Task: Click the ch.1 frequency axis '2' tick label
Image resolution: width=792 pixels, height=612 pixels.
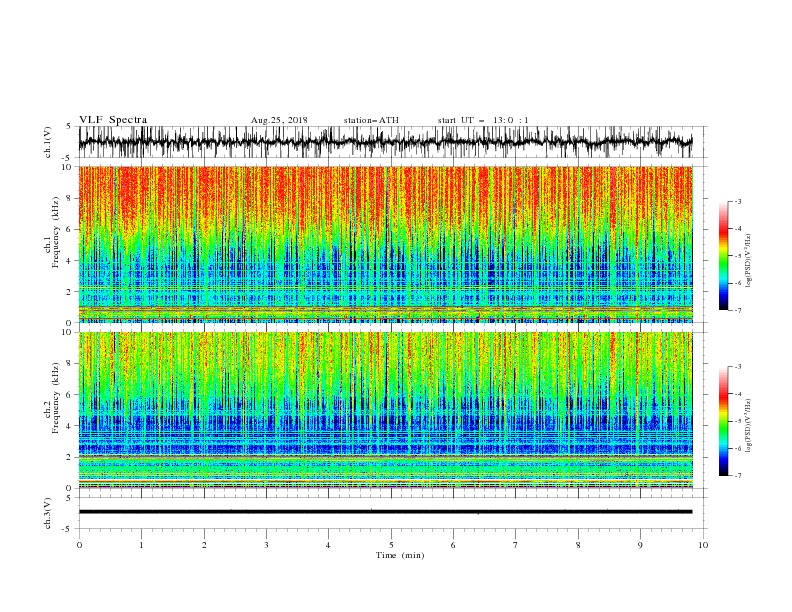Action: pos(70,292)
